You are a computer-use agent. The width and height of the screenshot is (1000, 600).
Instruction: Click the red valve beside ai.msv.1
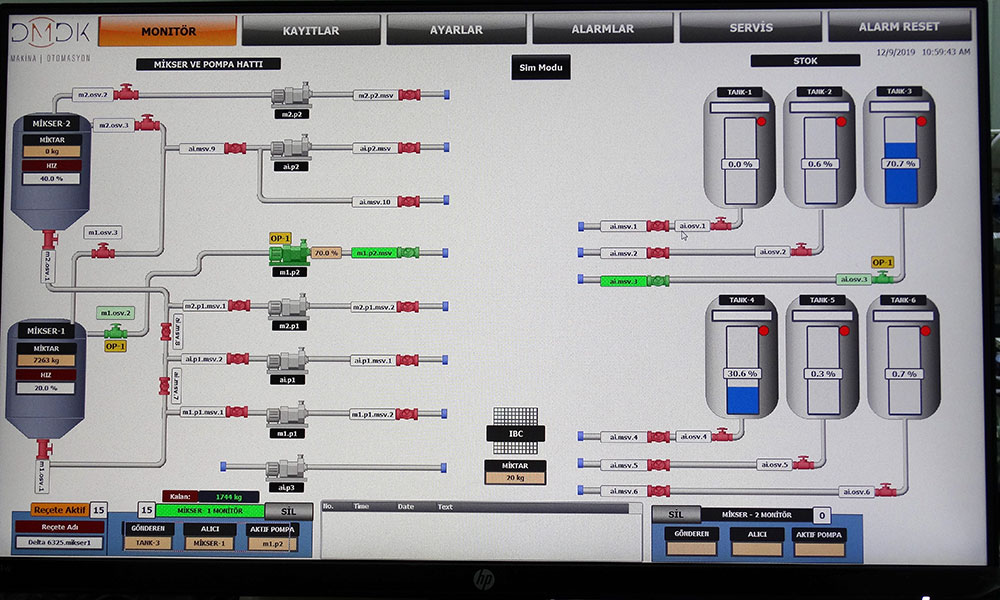coord(658,226)
